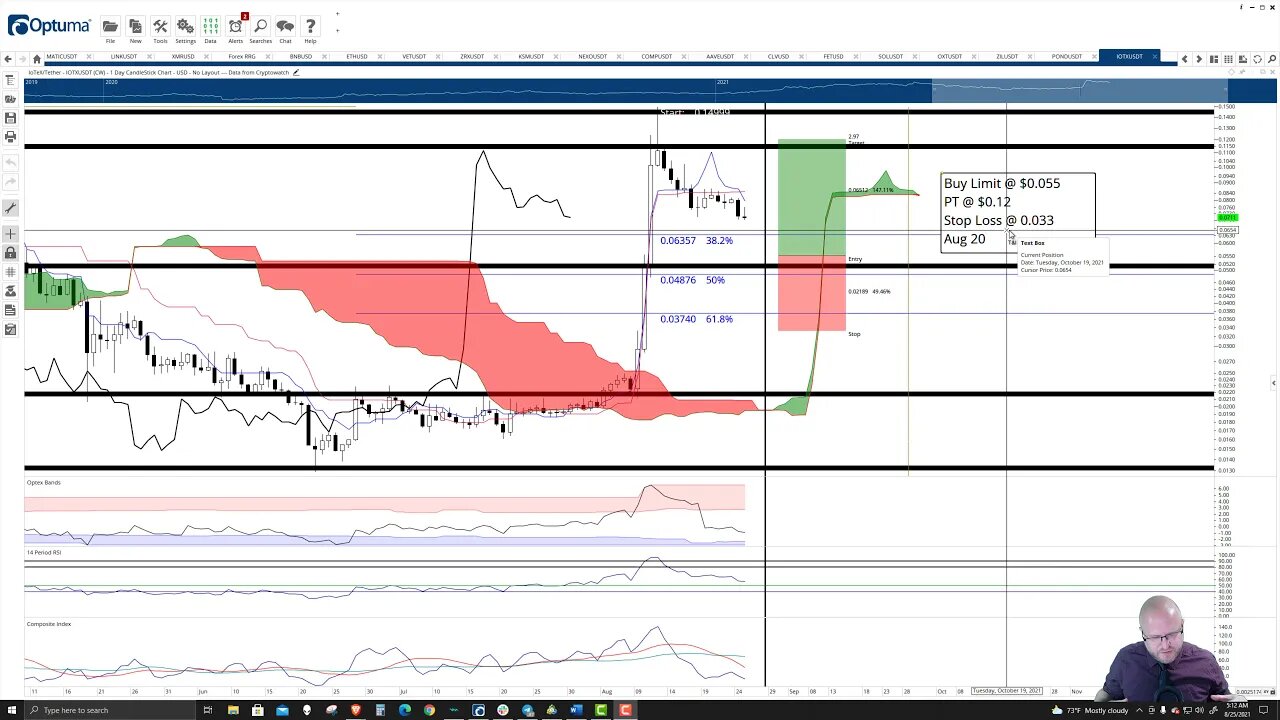The image size is (1280, 720).
Task: Open the Tools icon
Action: [160, 27]
